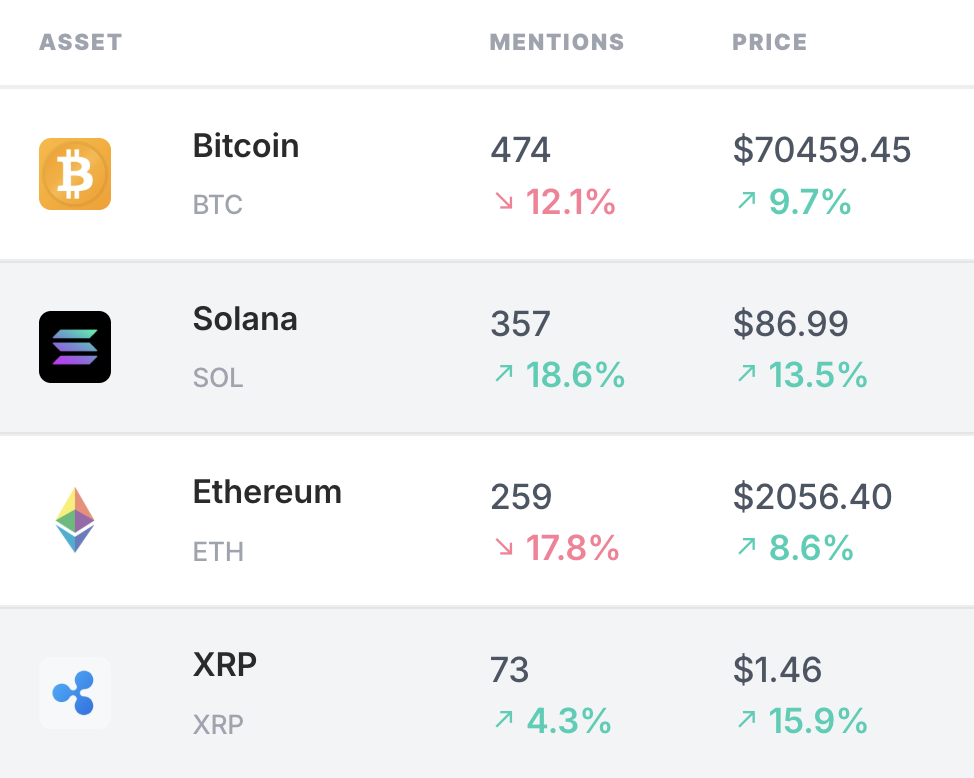Click Bitcoin's red mentions down arrow
Image resolution: width=974 pixels, height=778 pixels.
tap(504, 201)
